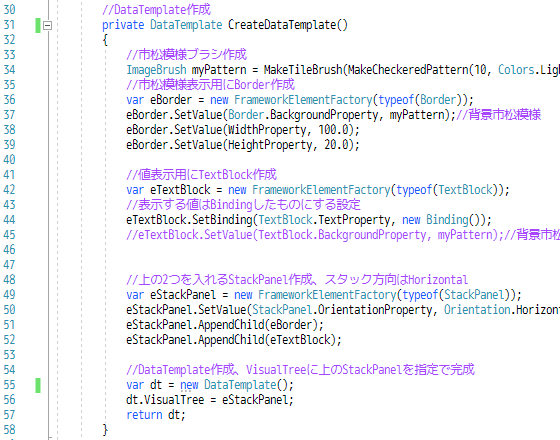560x440 pixels.
Task: Click 'eTextBlock.SetBinding' on line 44
Action: pyautogui.click(x=189, y=220)
